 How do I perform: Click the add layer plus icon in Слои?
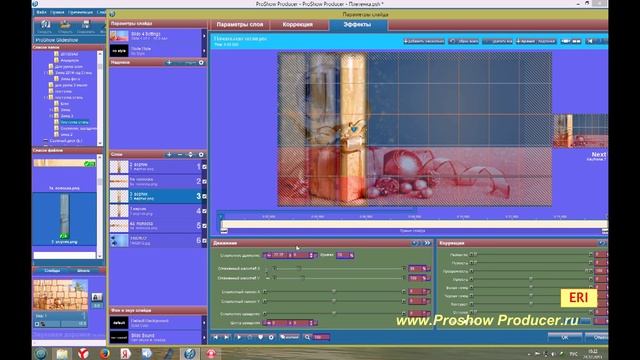(169, 155)
